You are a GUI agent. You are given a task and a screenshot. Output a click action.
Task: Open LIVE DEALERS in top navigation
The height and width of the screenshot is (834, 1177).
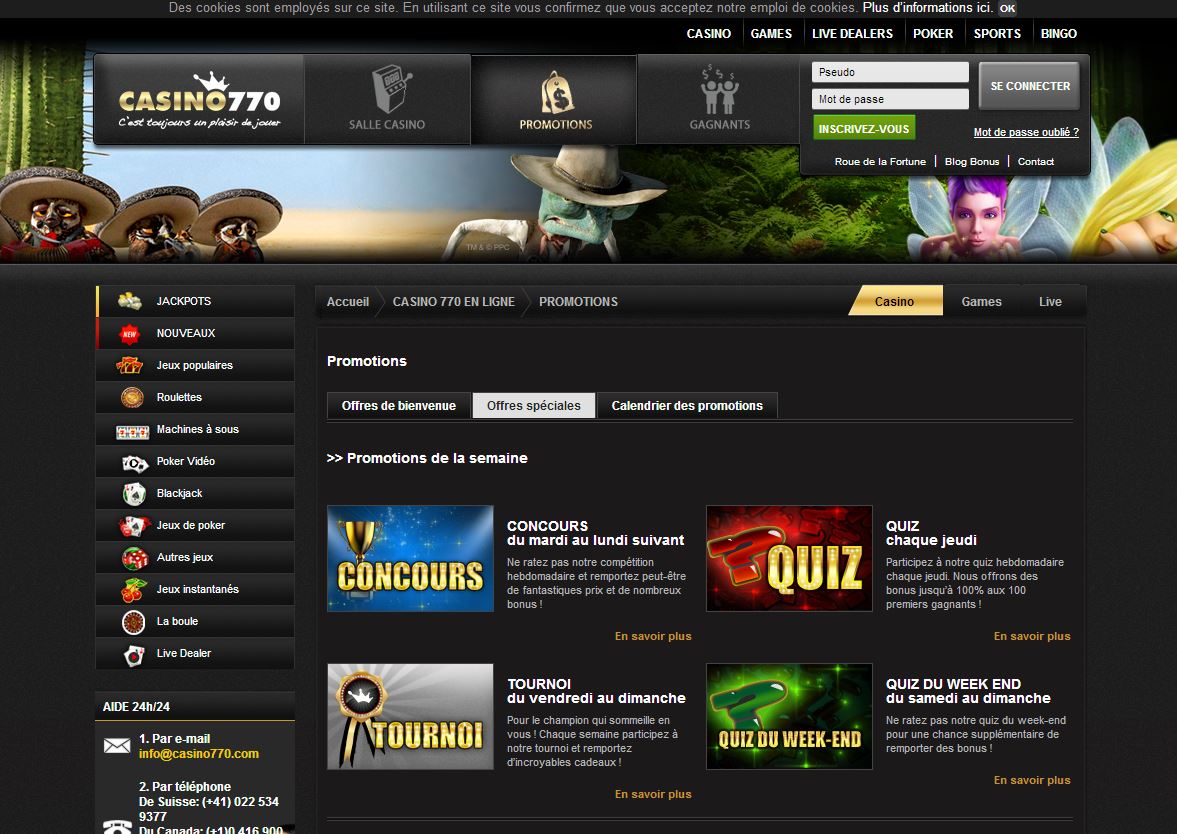tap(853, 34)
